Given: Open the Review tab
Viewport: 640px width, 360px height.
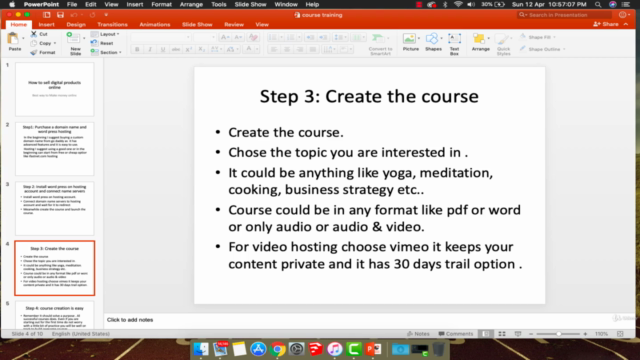Looking at the screenshot, I should [x=234, y=24].
